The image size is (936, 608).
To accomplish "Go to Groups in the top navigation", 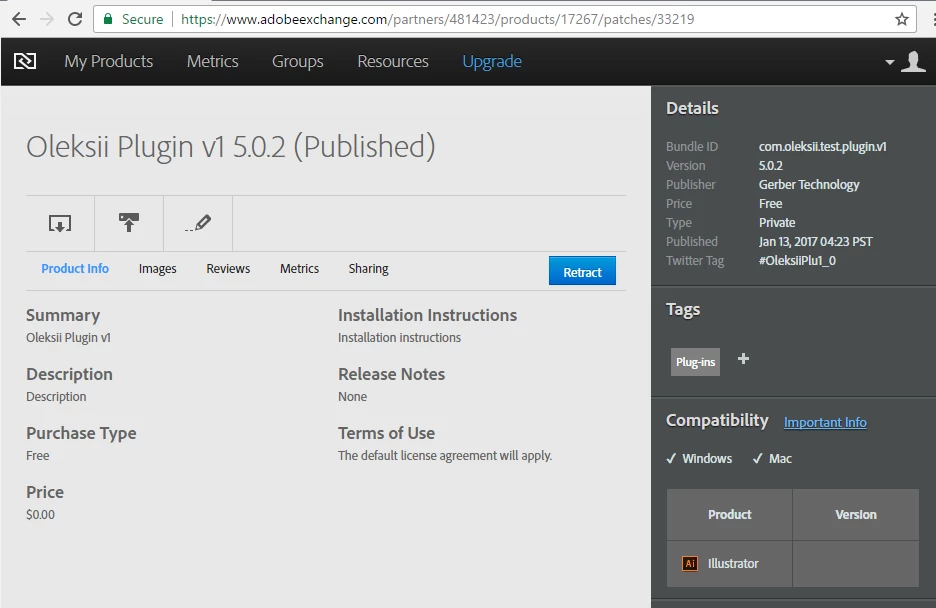I will [x=298, y=61].
